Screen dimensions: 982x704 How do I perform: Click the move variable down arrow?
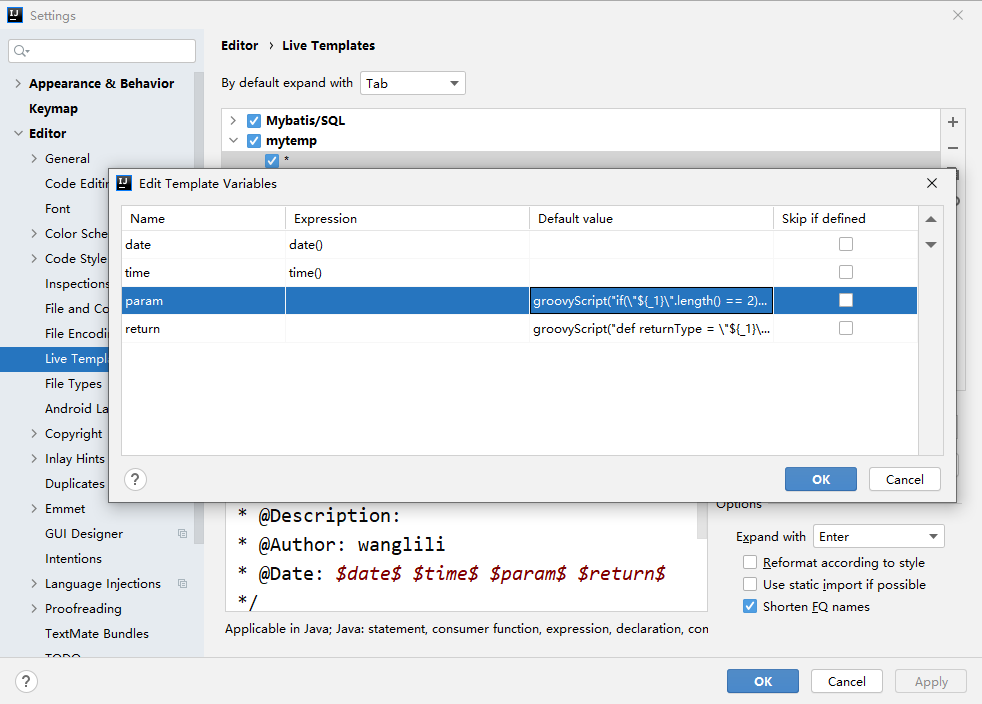pyautogui.click(x=931, y=245)
